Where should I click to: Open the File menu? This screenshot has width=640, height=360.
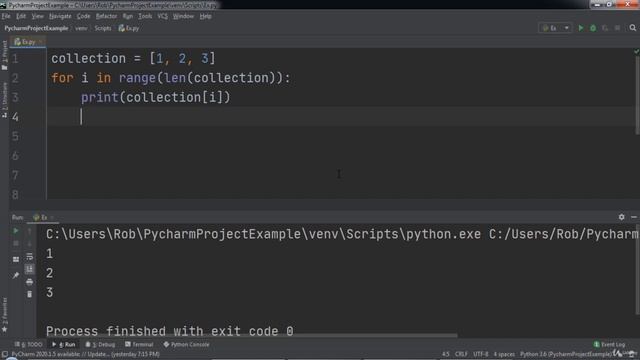pyautogui.click(x=6, y=16)
